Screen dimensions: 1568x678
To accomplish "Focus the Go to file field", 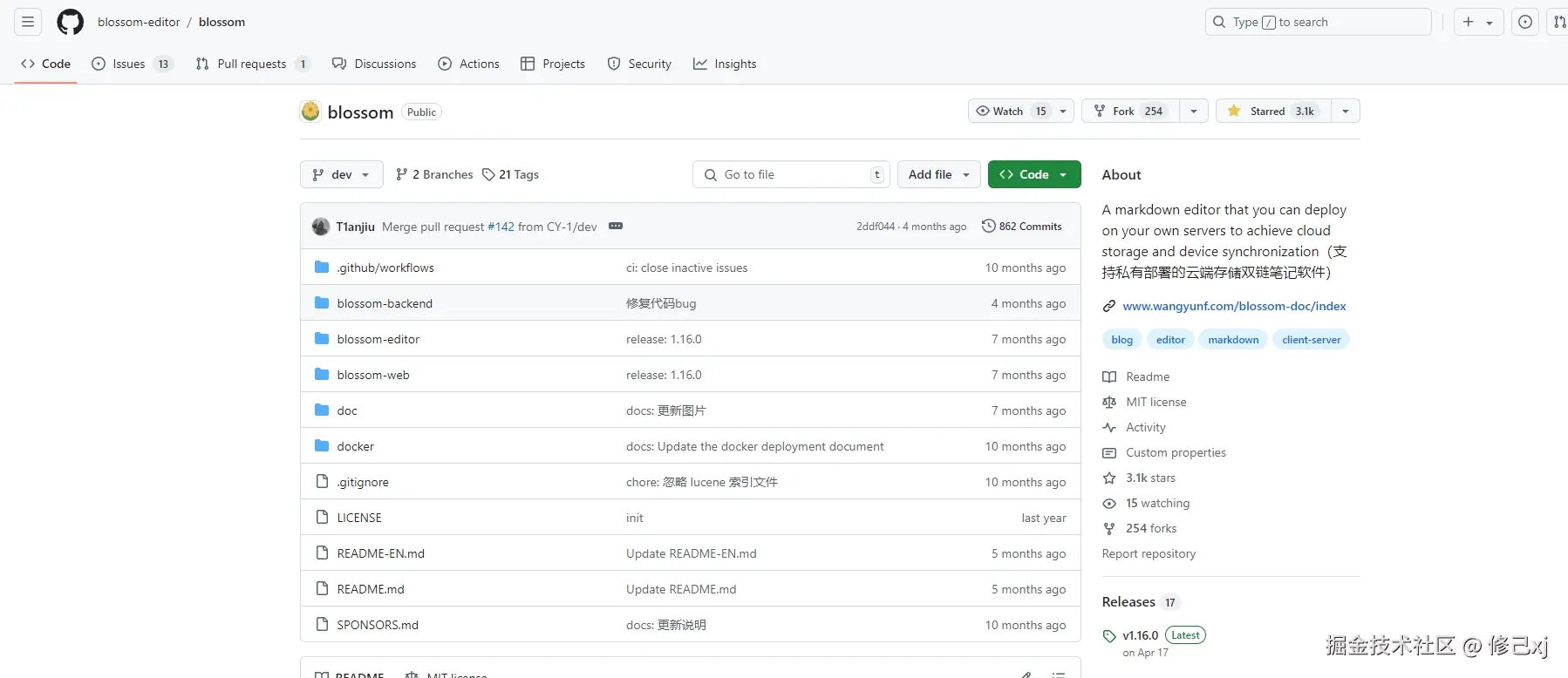I will [792, 174].
